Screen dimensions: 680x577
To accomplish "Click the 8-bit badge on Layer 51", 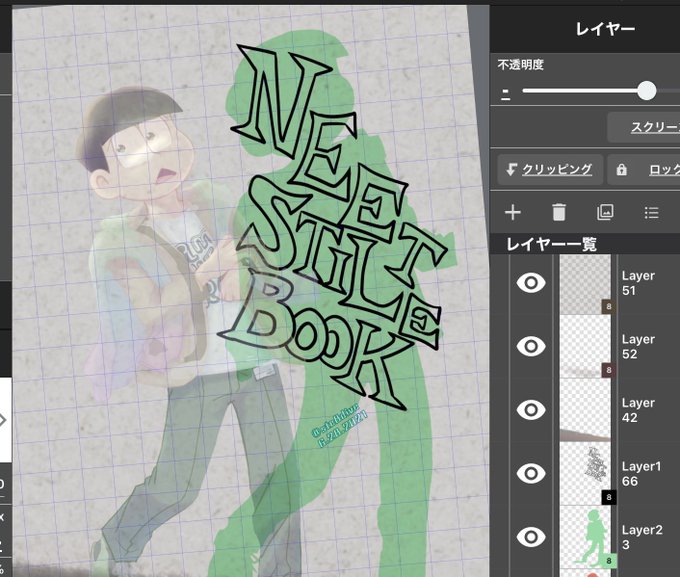I will click(x=608, y=307).
